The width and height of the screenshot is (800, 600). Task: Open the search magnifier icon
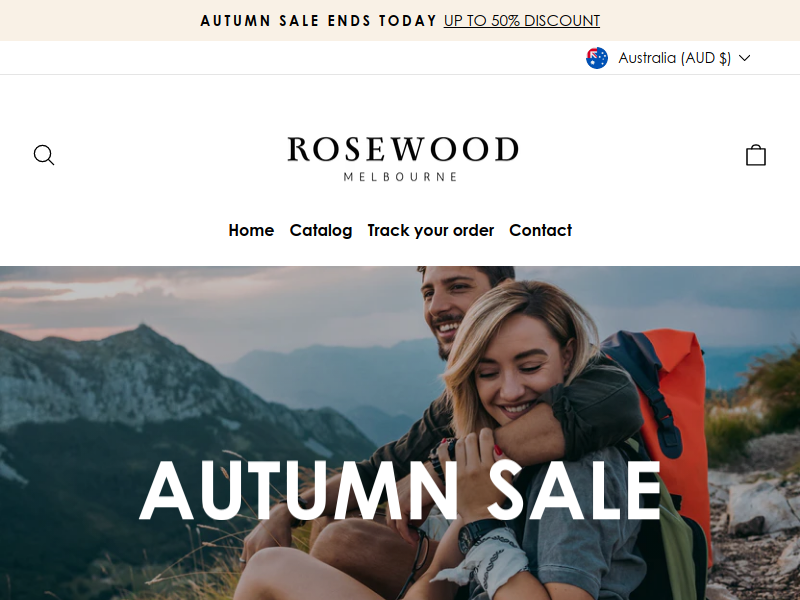(44, 155)
